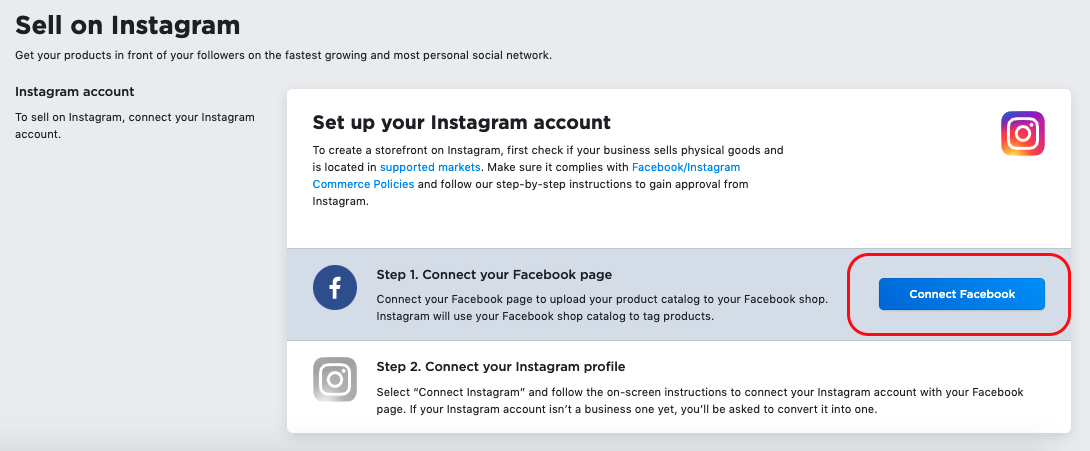Click the intro paragraph about creating a storefront
Screen dimensions: 1090x451
(548, 176)
